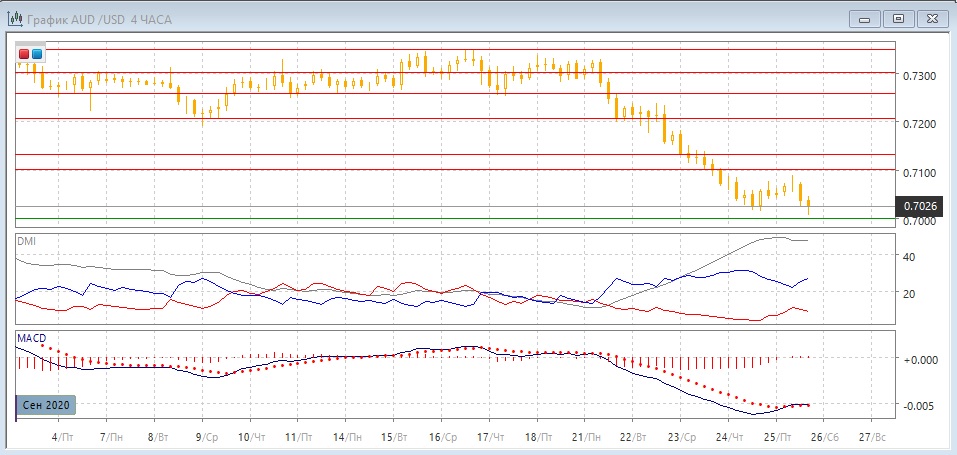
Task: Click the 0.7100 price axis label
Action: pyautogui.click(x=920, y=173)
